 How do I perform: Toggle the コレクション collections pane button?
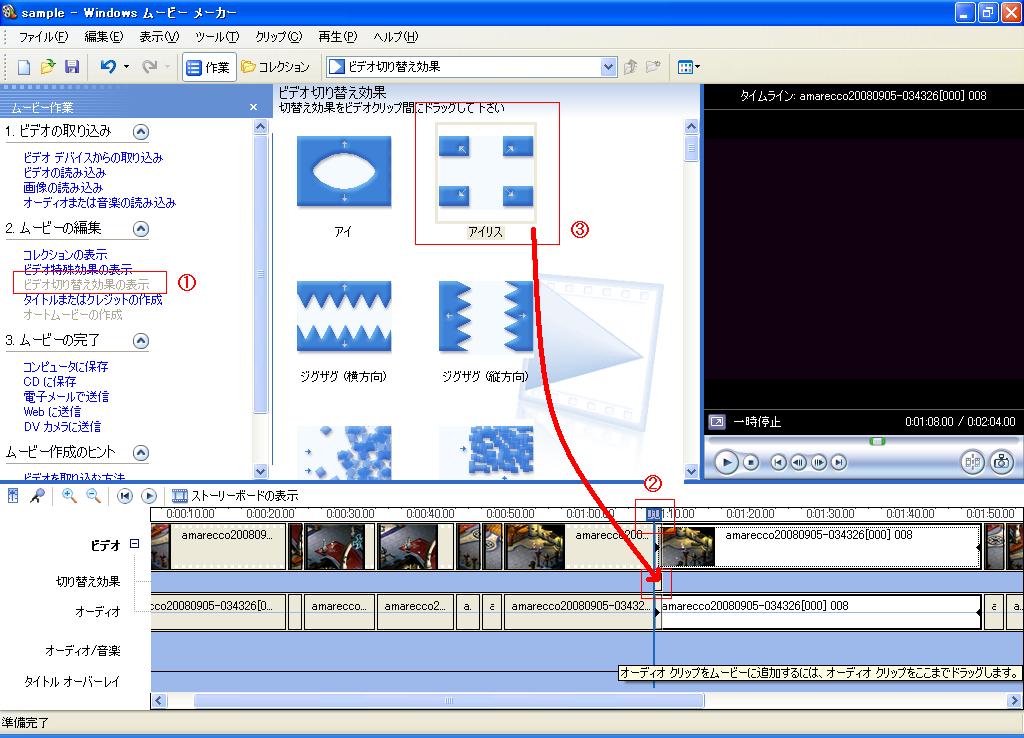pos(276,67)
